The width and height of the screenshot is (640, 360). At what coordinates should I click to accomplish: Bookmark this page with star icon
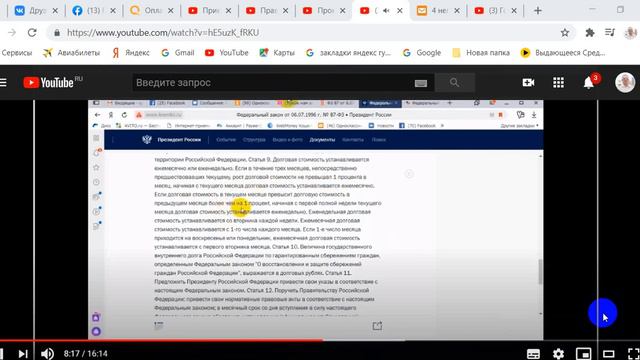point(564,33)
